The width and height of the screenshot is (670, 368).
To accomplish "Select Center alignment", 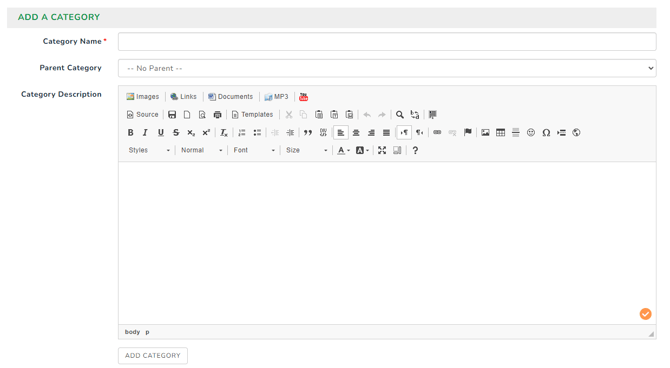I will (x=356, y=132).
